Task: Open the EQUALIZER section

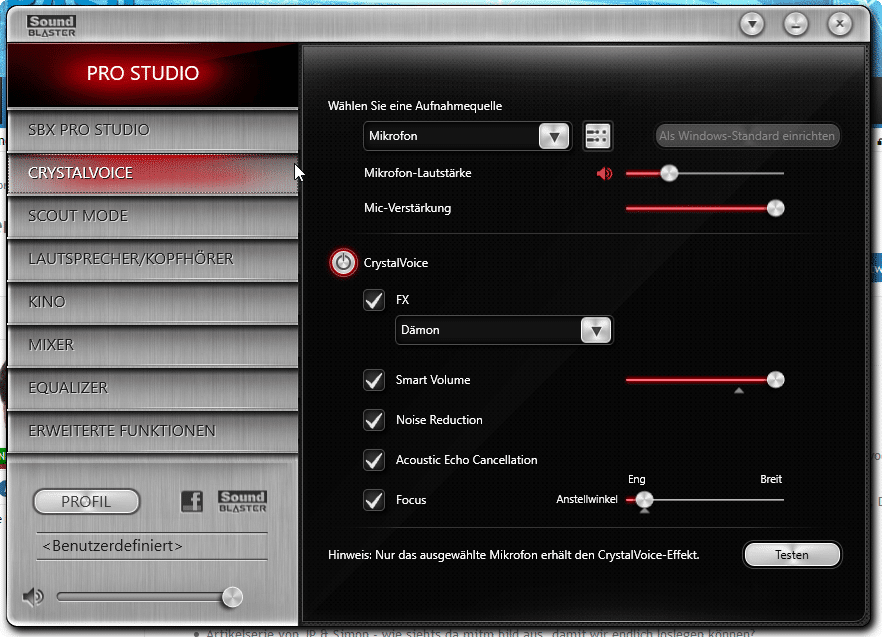Action: pyautogui.click(x=152, y=388)
